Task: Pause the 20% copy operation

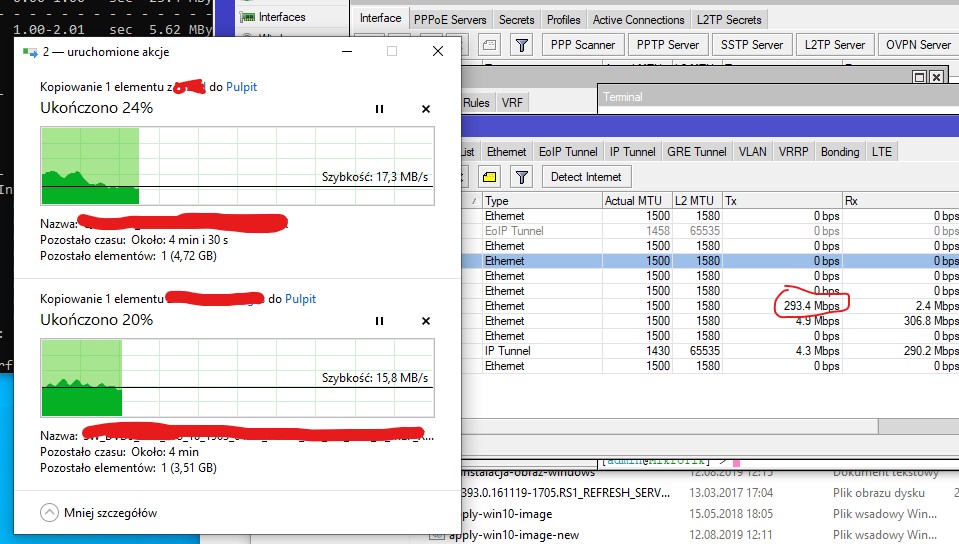Action: tap(379, 321)
